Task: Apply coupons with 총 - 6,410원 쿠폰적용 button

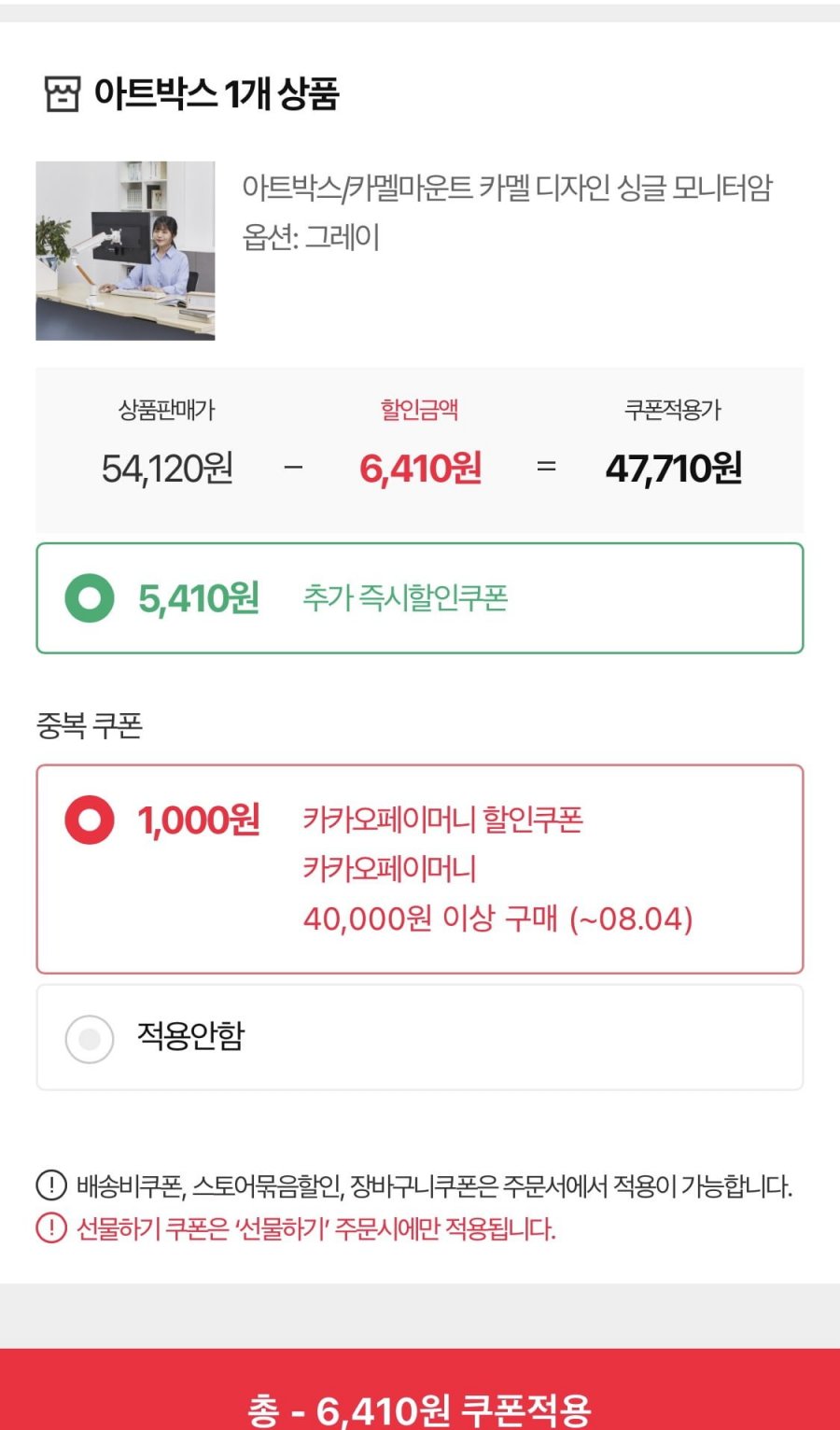Action: click(x=420, y=1389)
